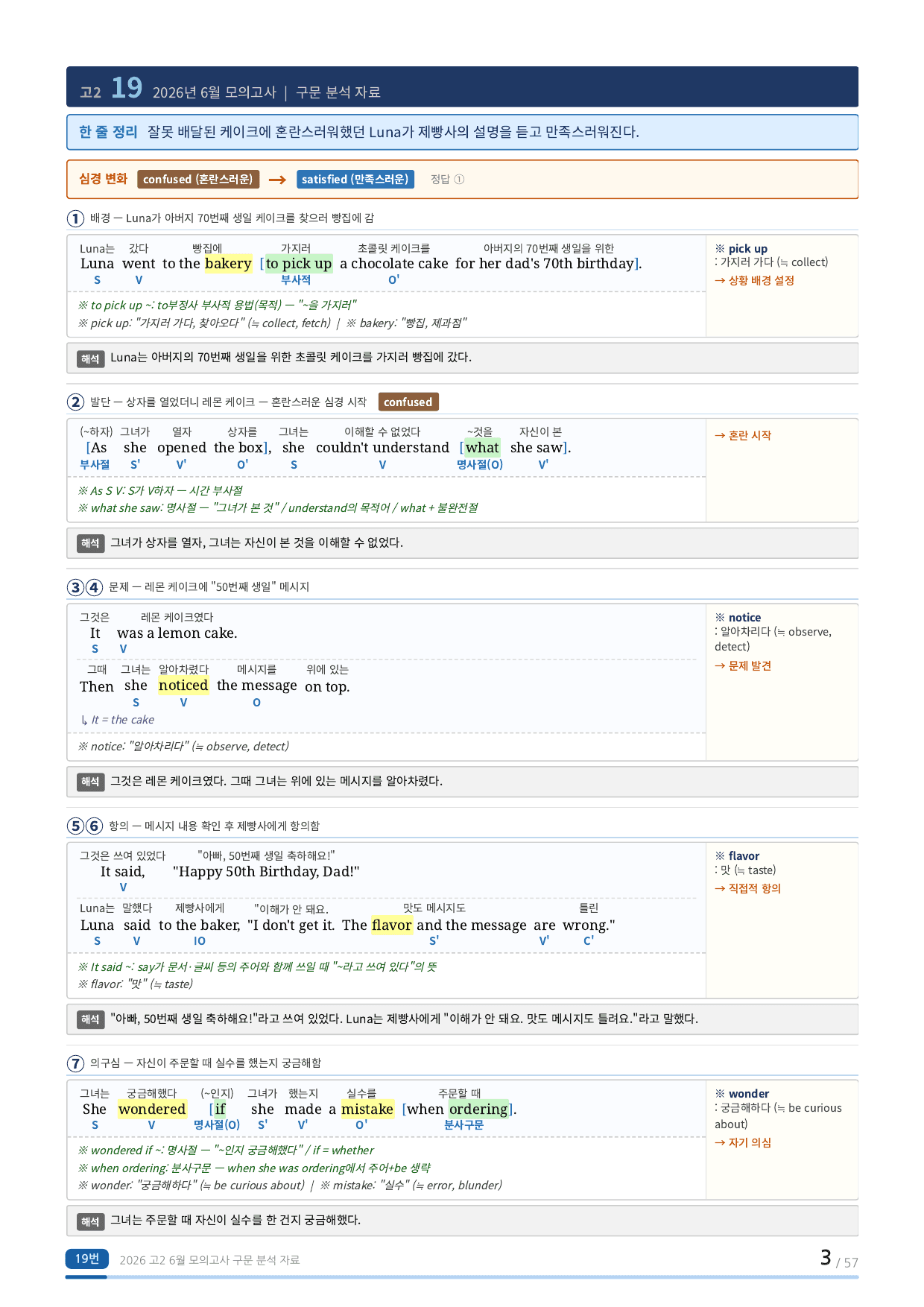The width and height of the screenshot is (924, 1307).
Task: Click the first 해석 badge
Action: [x=90, y=359]
